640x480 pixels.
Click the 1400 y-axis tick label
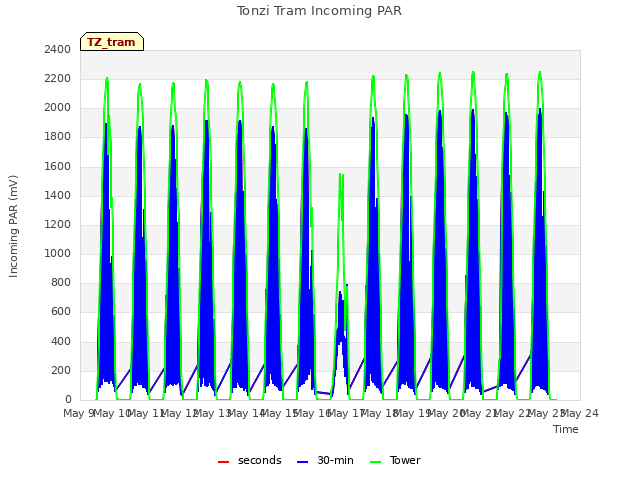coord(58,196)
